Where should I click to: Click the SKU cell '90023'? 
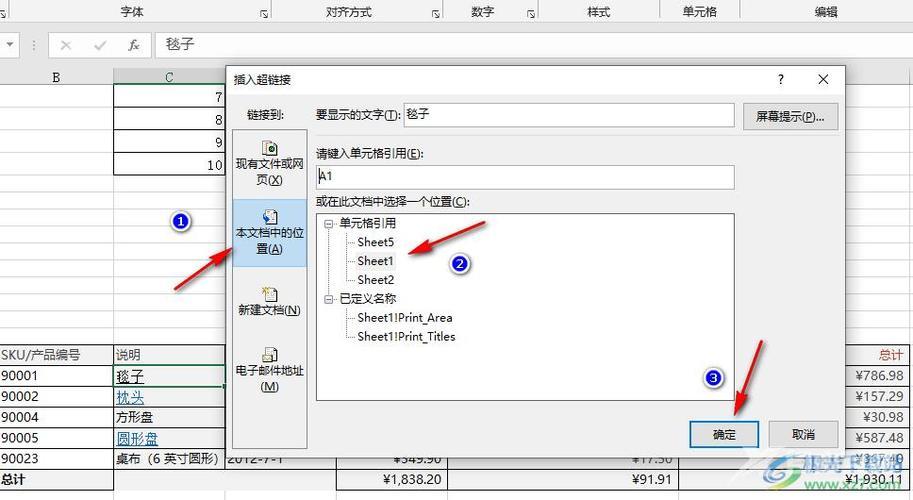click(56, 459)
